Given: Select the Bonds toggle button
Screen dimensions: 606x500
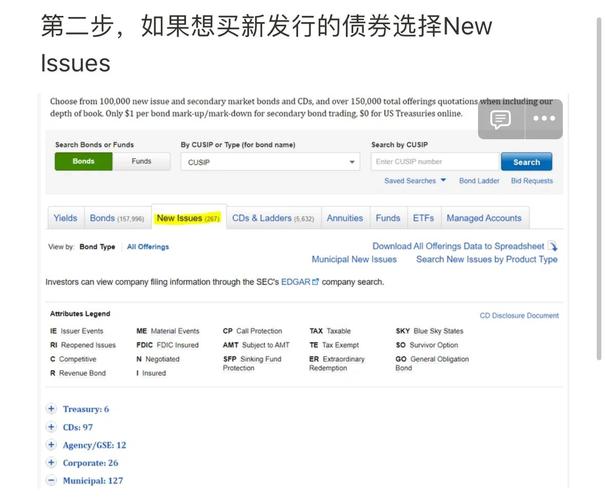Looking at the screenshot, I should tap(83, 161).
